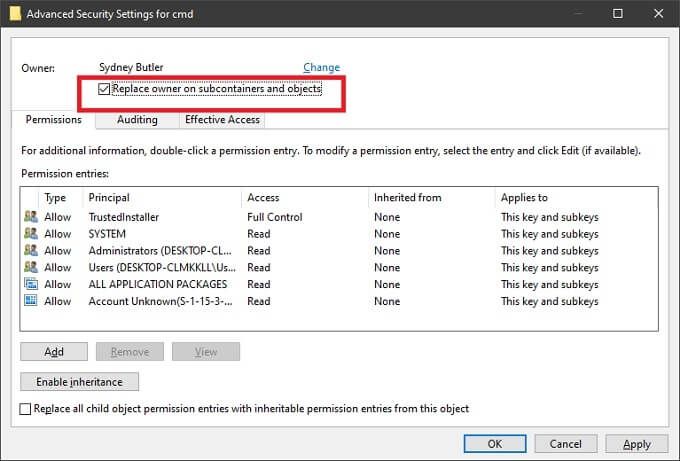Click the user icon beside SYSTEM entry
This screenshot has height=461, width=680.
pyautogui.click(x=30, y=234)
